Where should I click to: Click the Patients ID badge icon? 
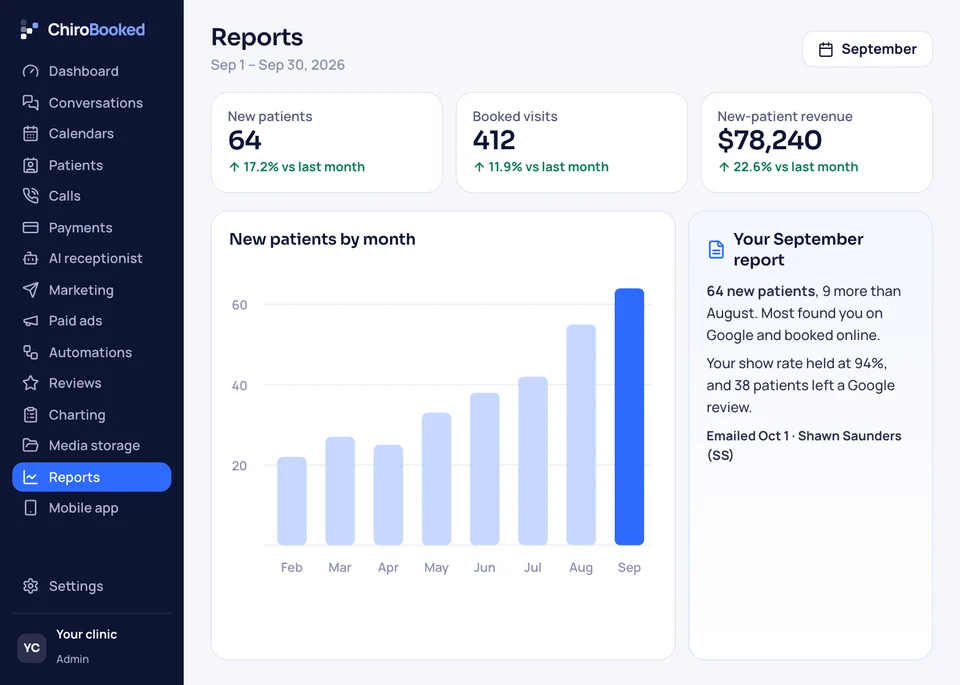coord(31,165)
